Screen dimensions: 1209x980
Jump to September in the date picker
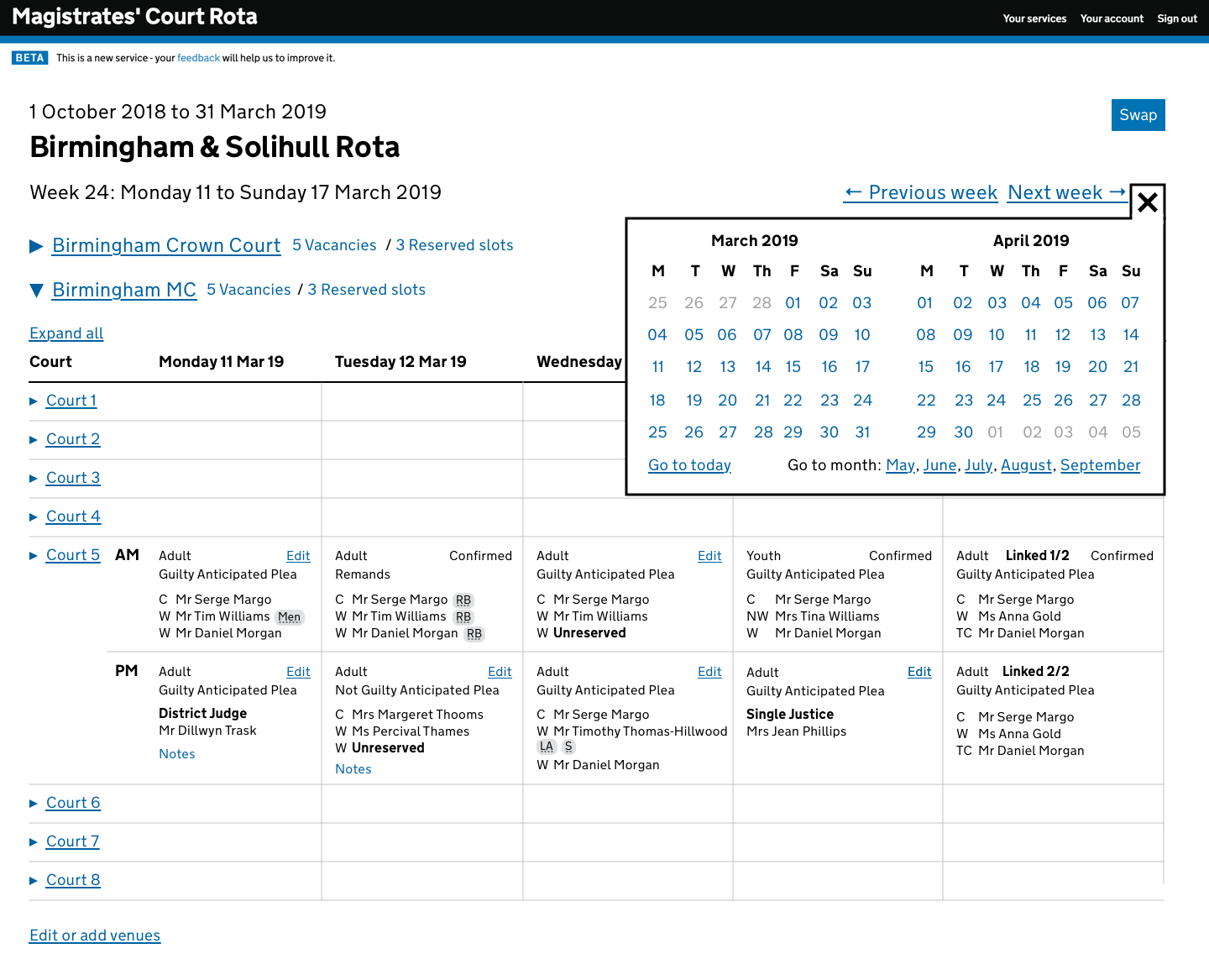(1101, 464)
